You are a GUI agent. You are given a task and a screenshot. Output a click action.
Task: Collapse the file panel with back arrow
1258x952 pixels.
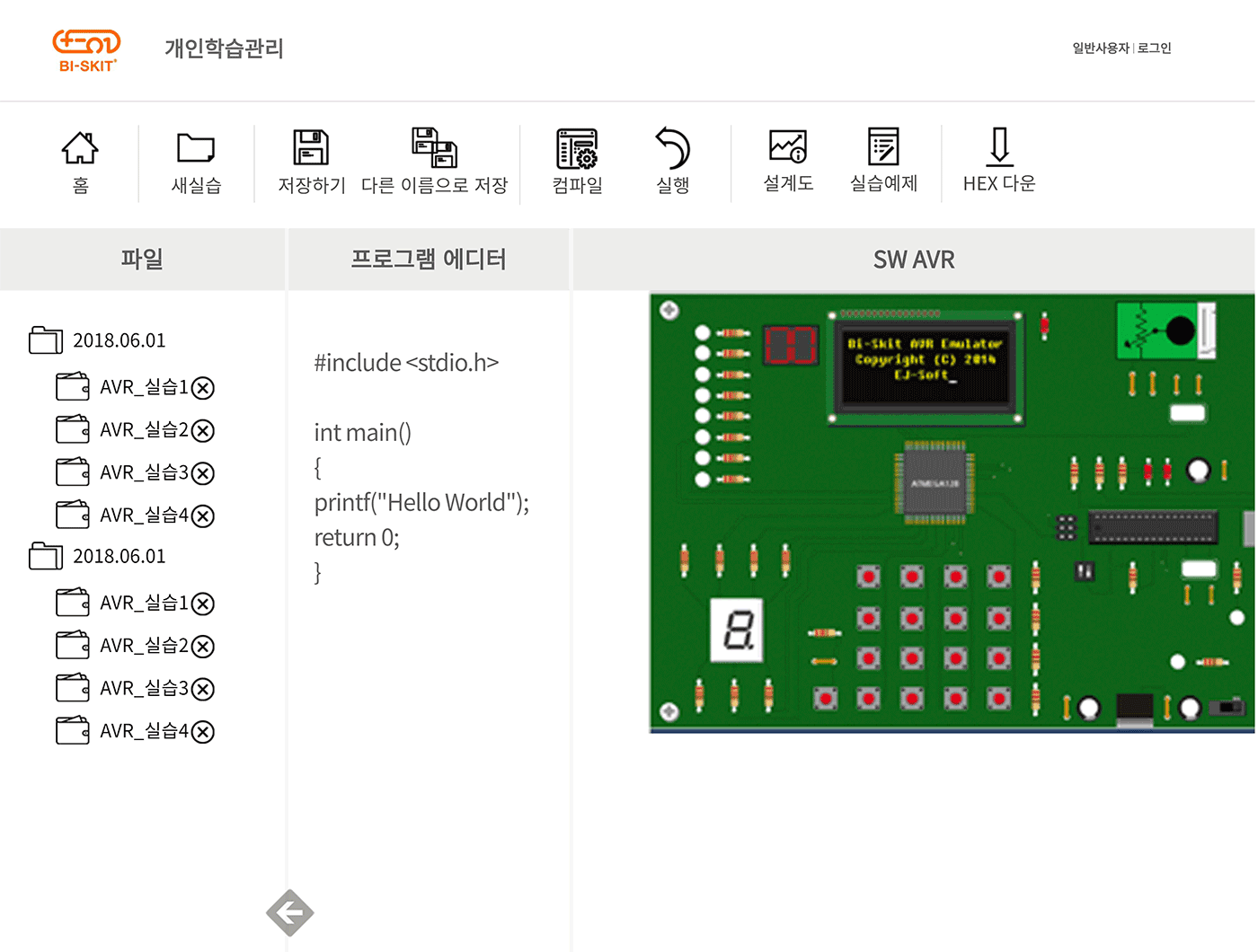click(289, 913)
